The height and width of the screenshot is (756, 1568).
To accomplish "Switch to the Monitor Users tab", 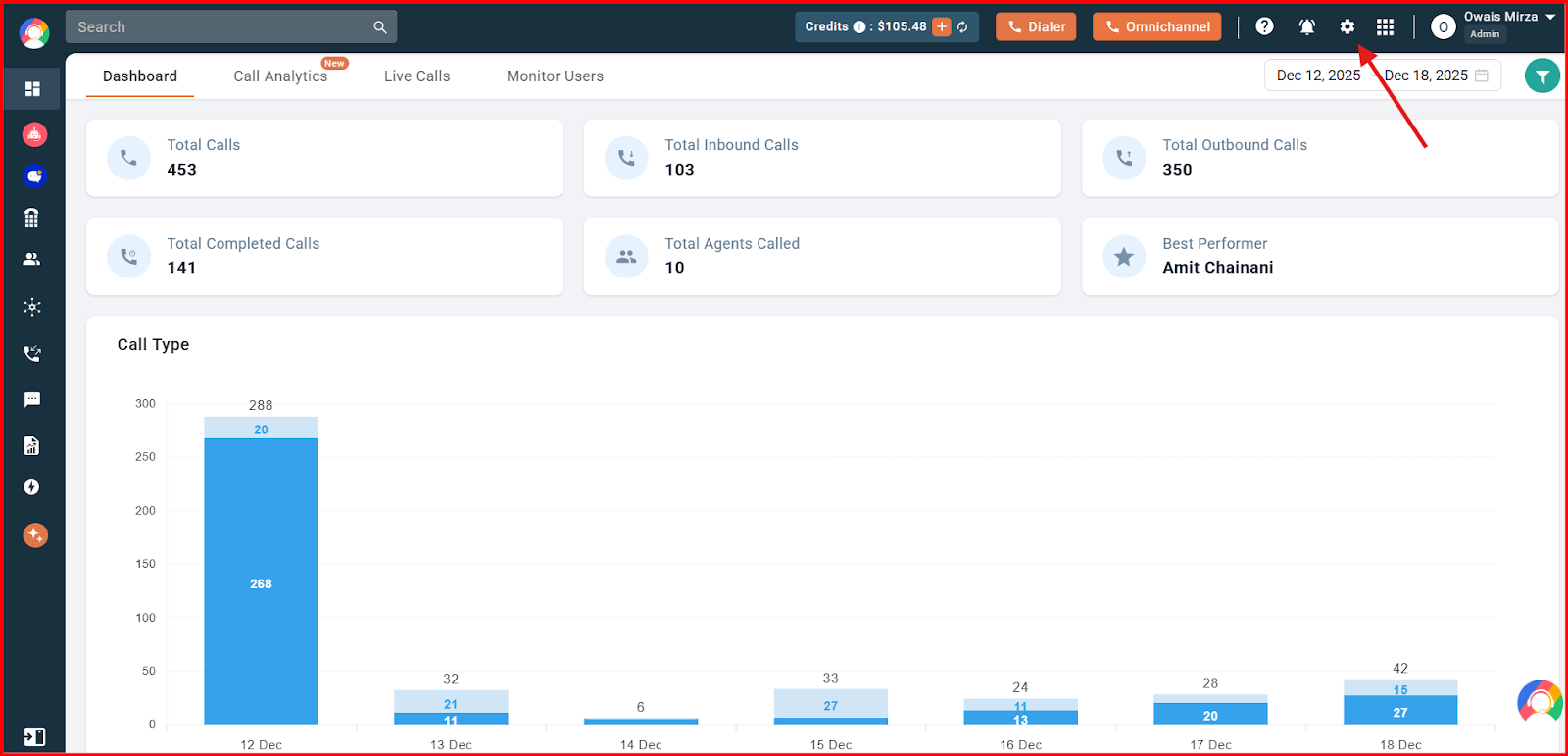I will click(x=555, y=76).
